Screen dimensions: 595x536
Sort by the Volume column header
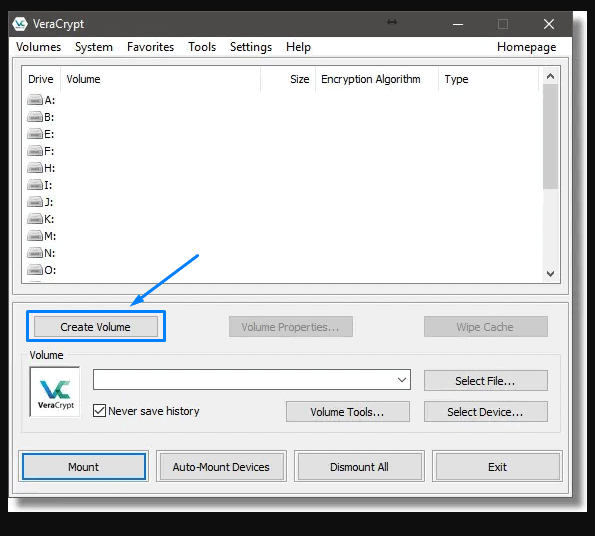point(161,79)
